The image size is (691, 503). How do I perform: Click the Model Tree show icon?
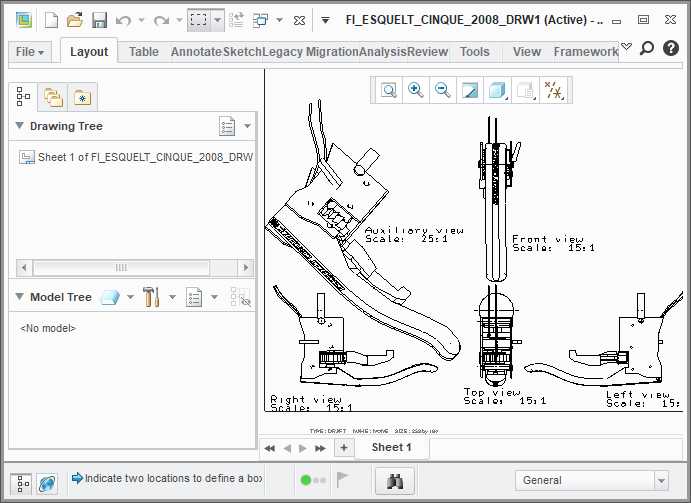tap(110, 297)
